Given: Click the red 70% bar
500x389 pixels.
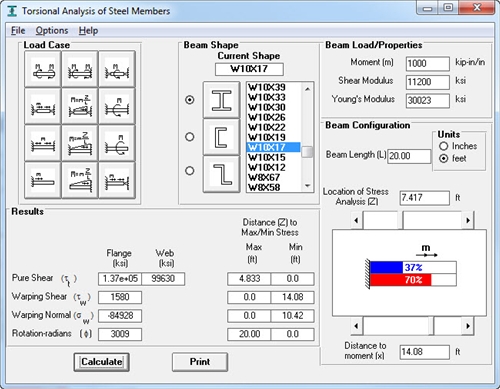Looking at the screenshot, I should pos(401,280).
